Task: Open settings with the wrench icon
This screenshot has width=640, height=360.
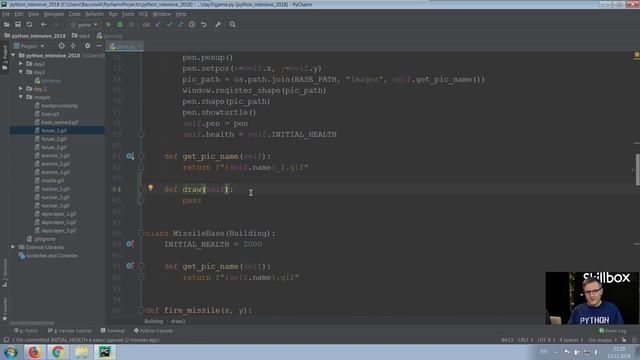Action: (x=218, y=24)
